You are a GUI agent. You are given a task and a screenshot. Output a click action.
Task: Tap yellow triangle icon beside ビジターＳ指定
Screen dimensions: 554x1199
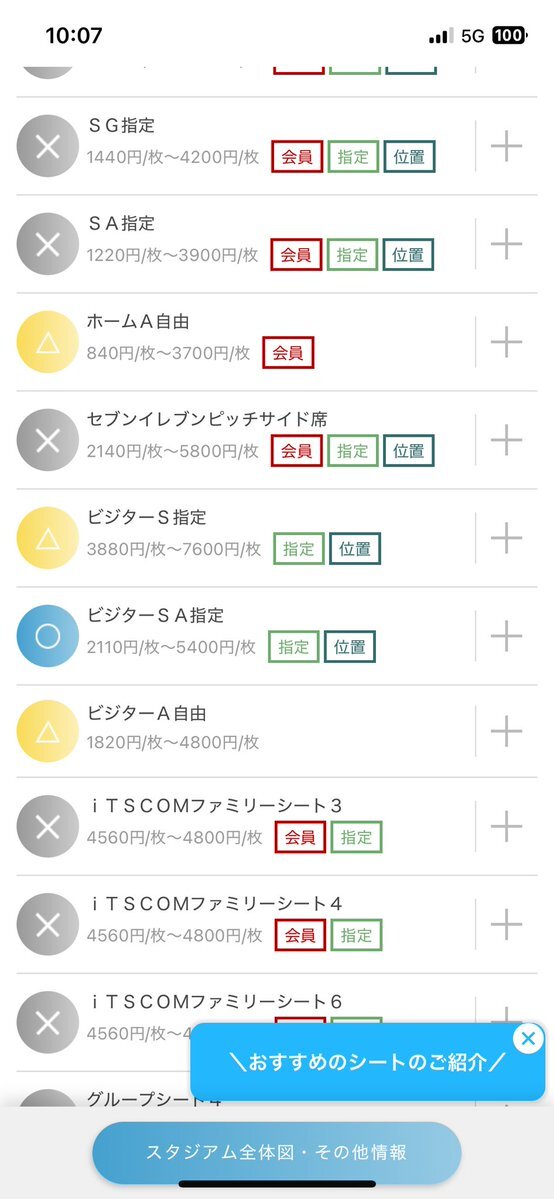click(47, 538)
